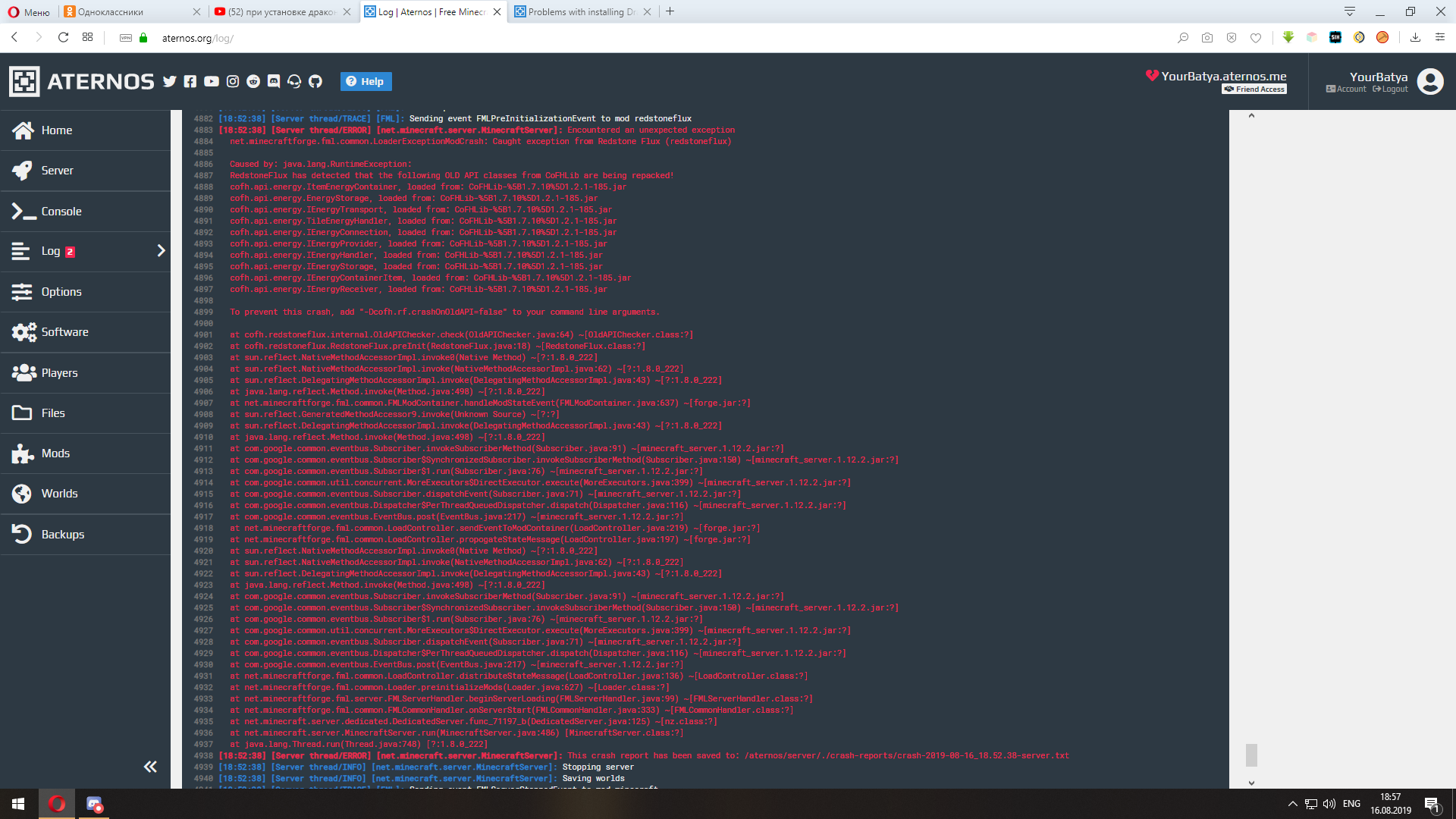Open the Opera easy setup sliders icon
The width and height of the screenshot is (1456, 819).
coord(1440,37)
